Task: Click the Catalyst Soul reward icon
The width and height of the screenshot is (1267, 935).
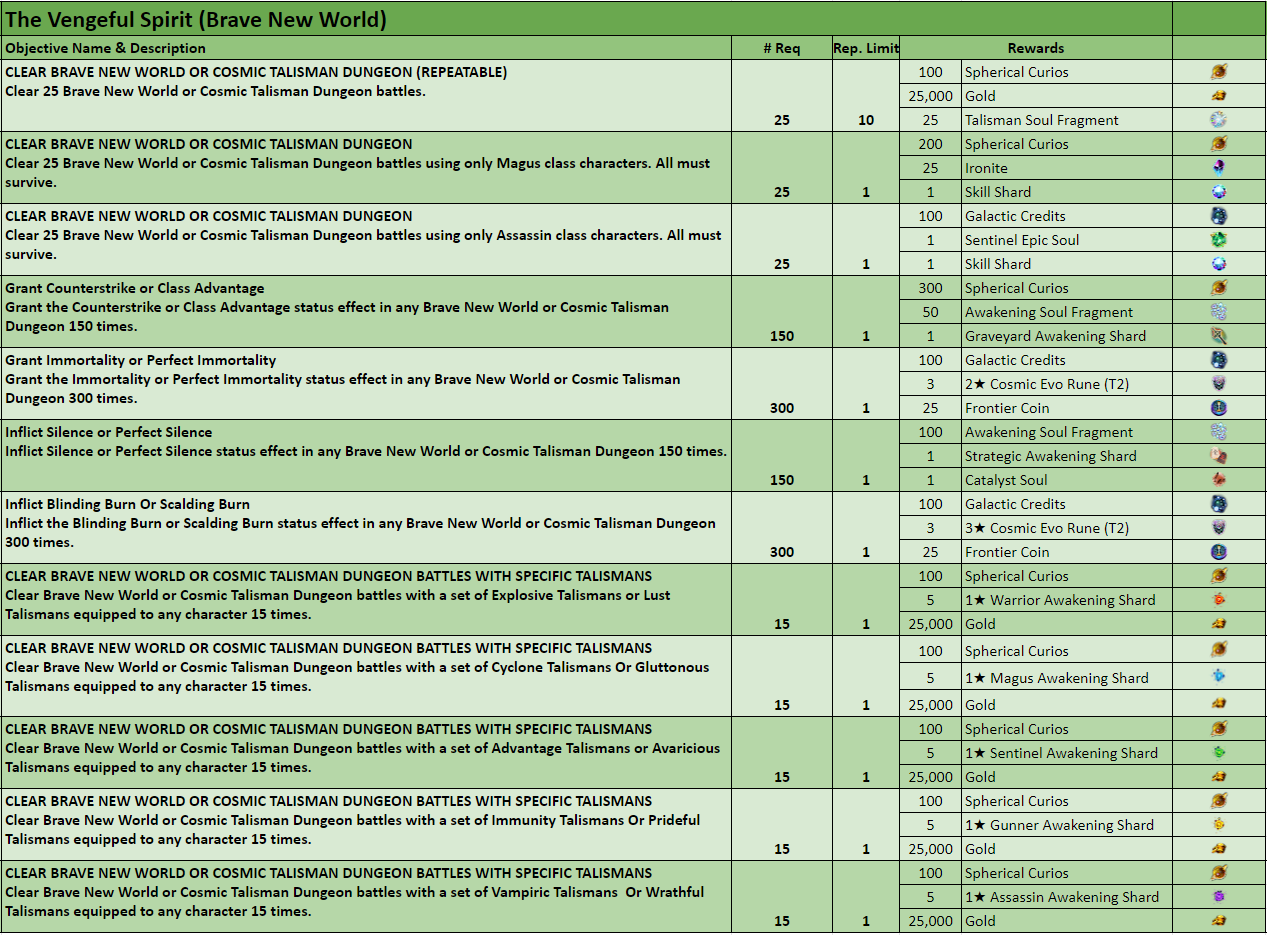Action: (x=1218, y=480)
